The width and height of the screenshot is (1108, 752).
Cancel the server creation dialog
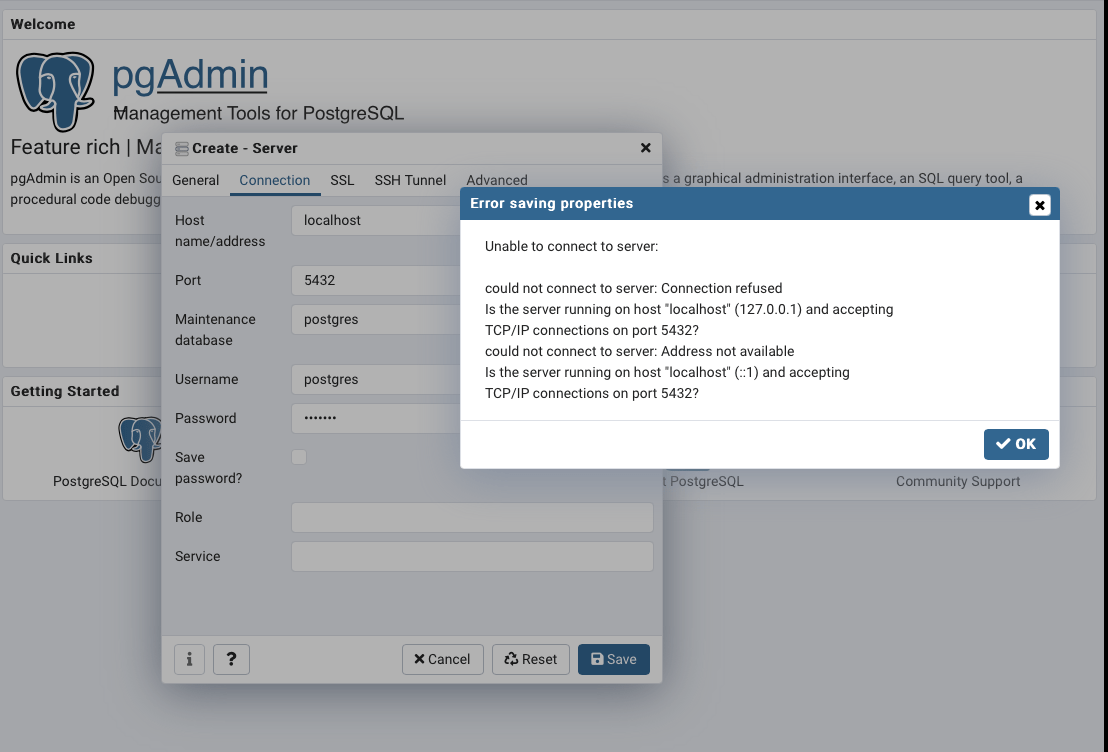pos(442,659)
